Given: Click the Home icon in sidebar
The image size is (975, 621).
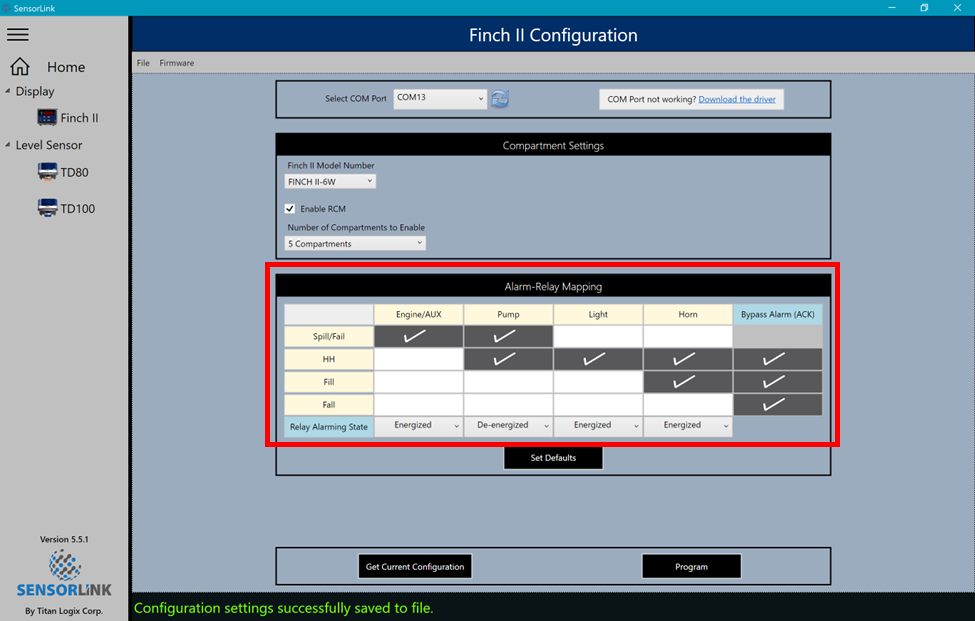Looking at the screenshot, I should pyautogui.click(x=20, y=65).
